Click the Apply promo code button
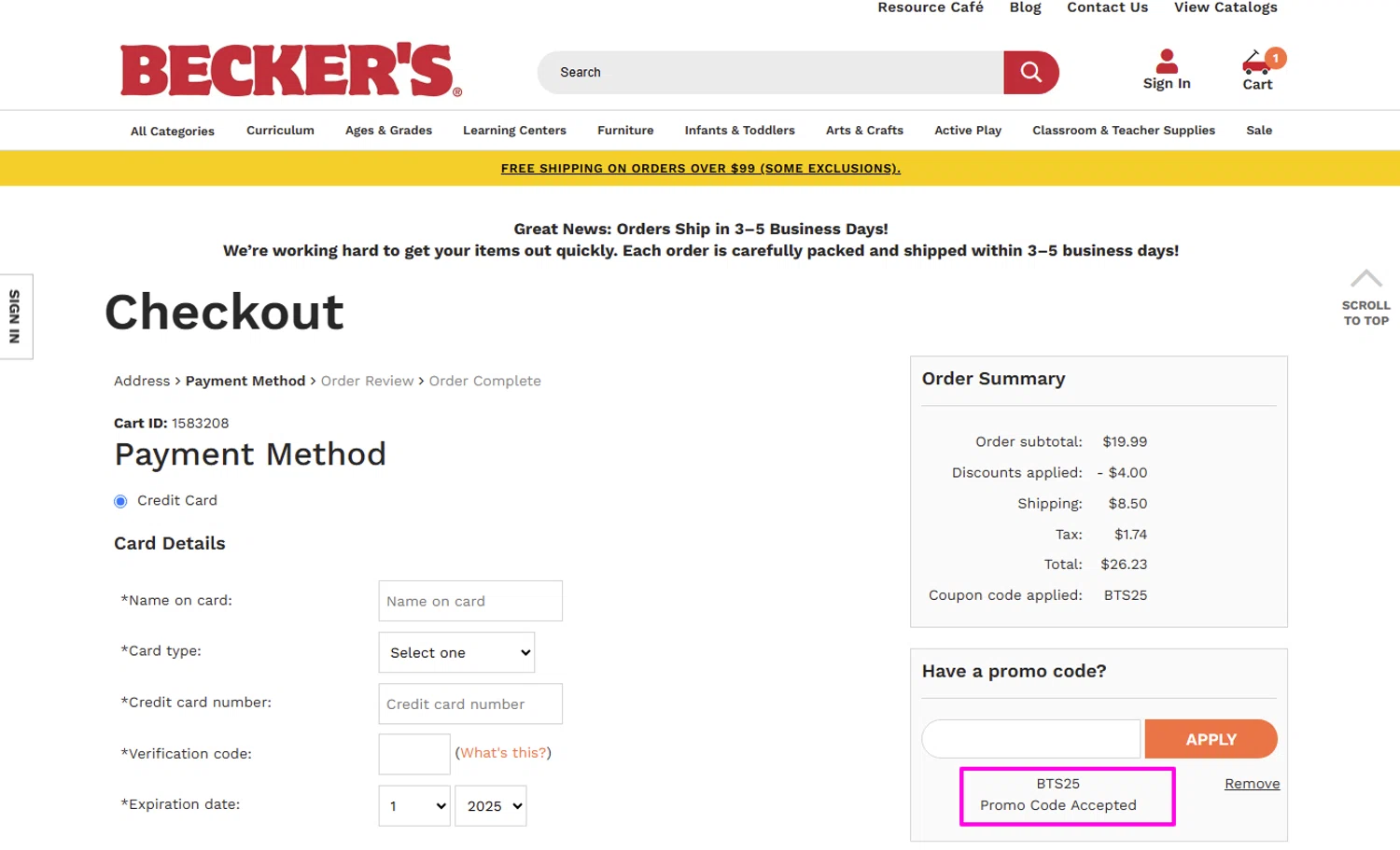The height and width of the screenshot is (850, 1400). coord(1211,739)
